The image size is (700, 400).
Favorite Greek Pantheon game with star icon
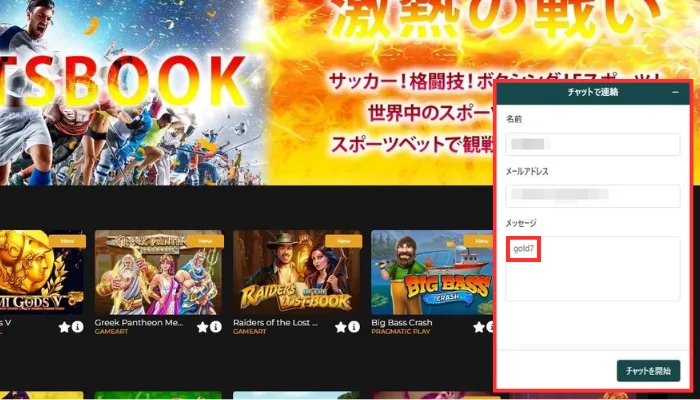203,327
